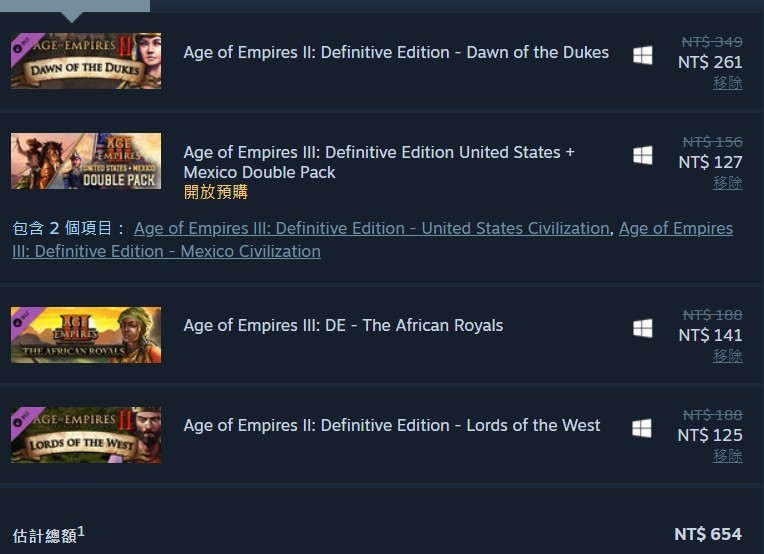Open Dawn of the Dukes banner thumbnail

tap(86, 61)
